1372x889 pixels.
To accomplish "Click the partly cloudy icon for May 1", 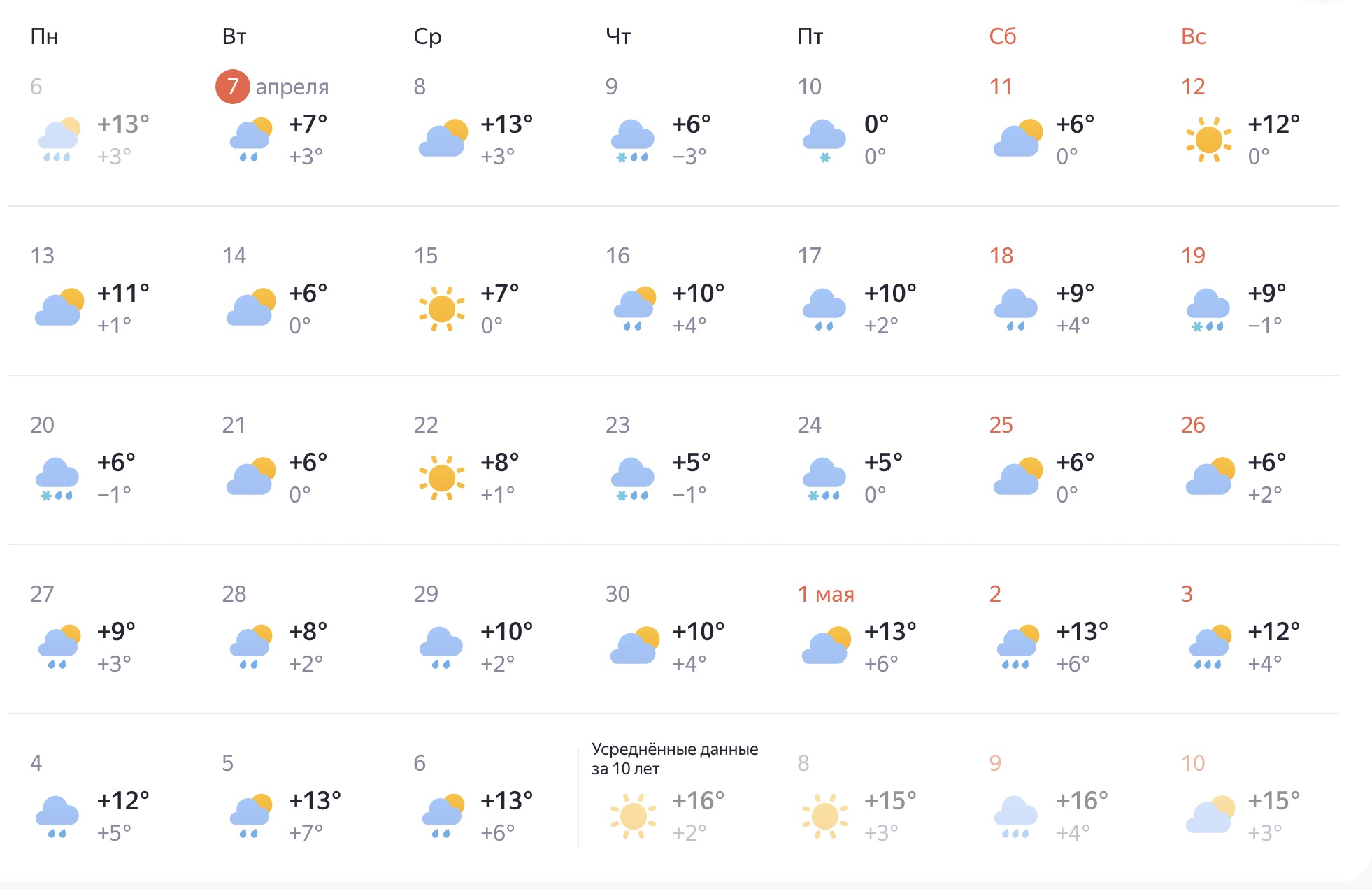I will click(826, 646).
